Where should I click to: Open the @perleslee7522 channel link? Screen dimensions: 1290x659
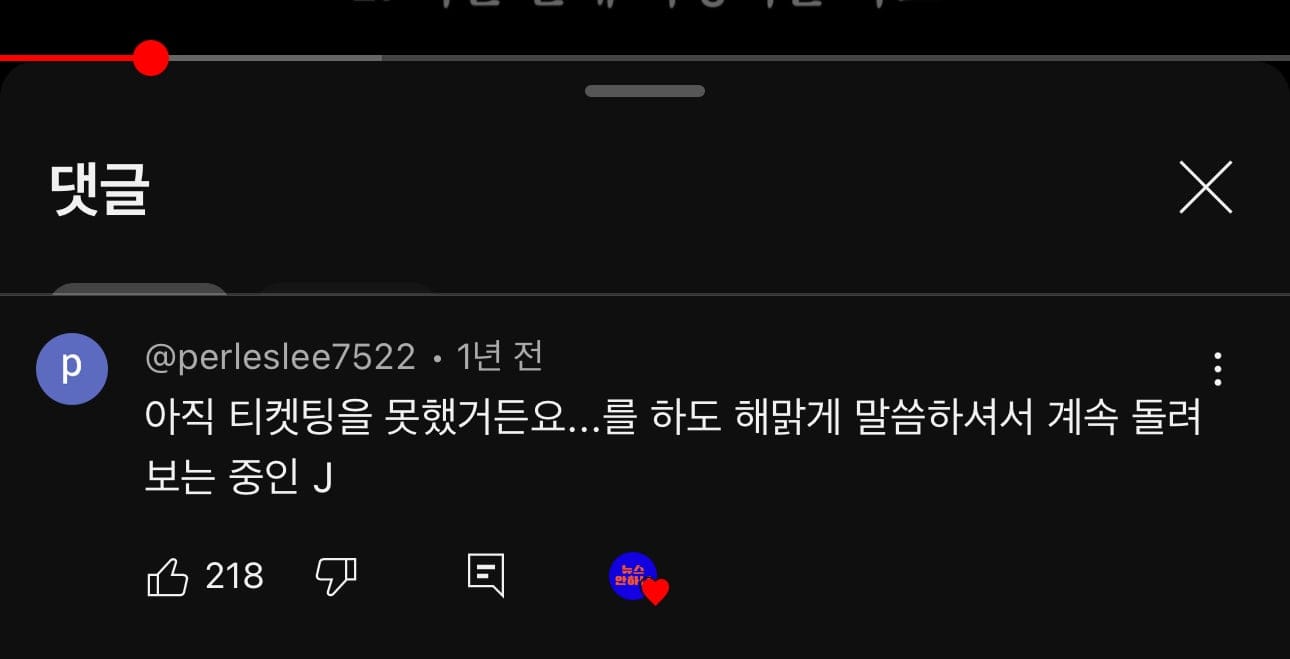tap(280, 357)
